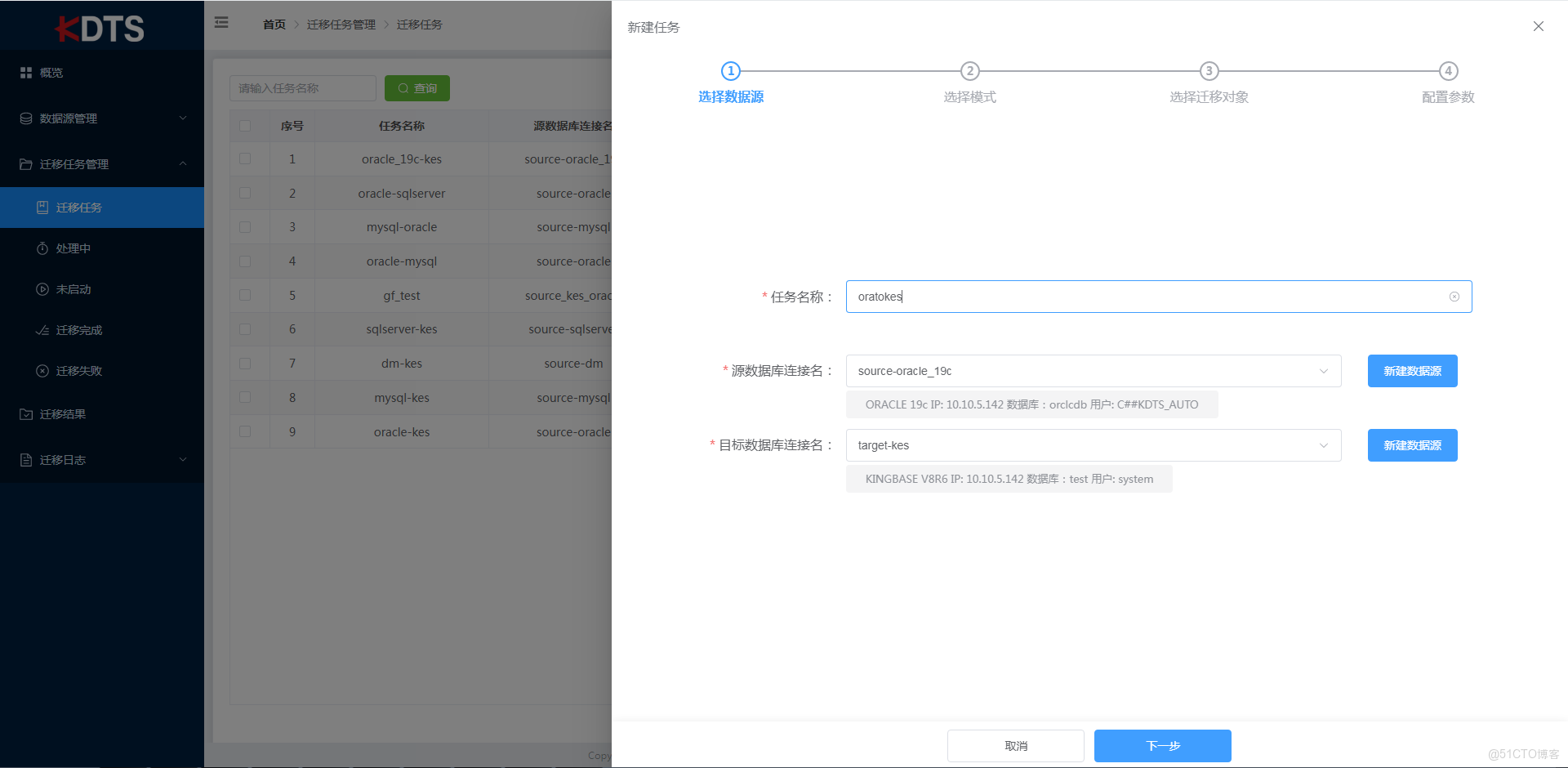Expand the target-kes target database dropdown

[1094, 445]
